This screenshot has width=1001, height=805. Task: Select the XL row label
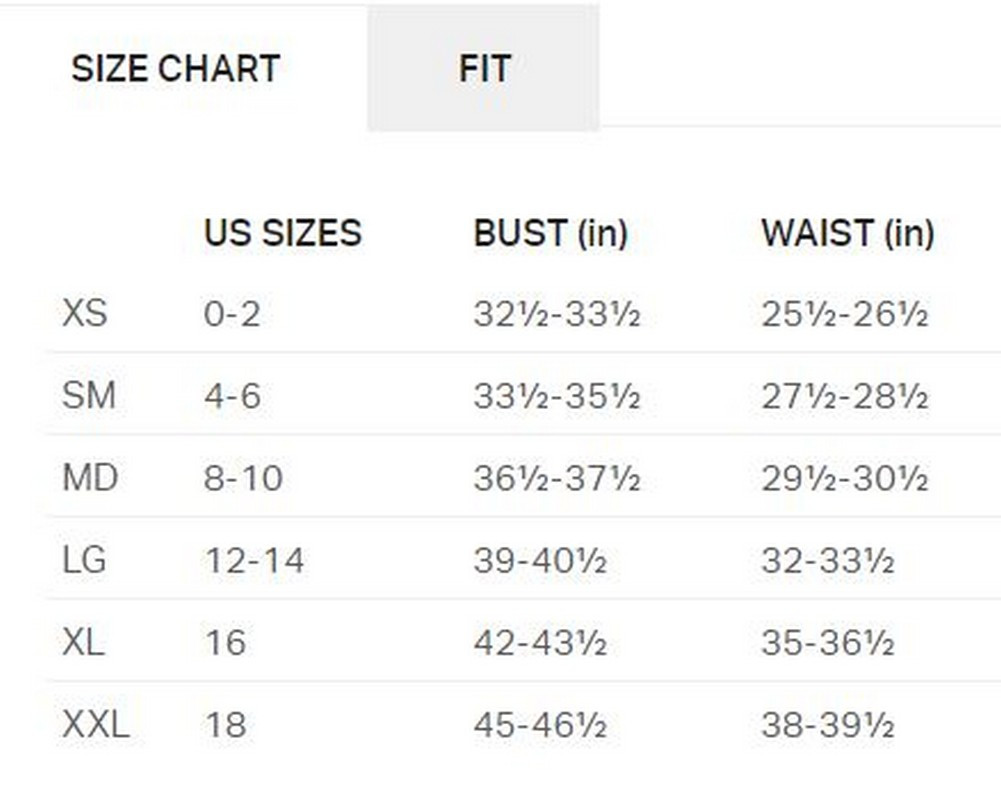point(84,642)
